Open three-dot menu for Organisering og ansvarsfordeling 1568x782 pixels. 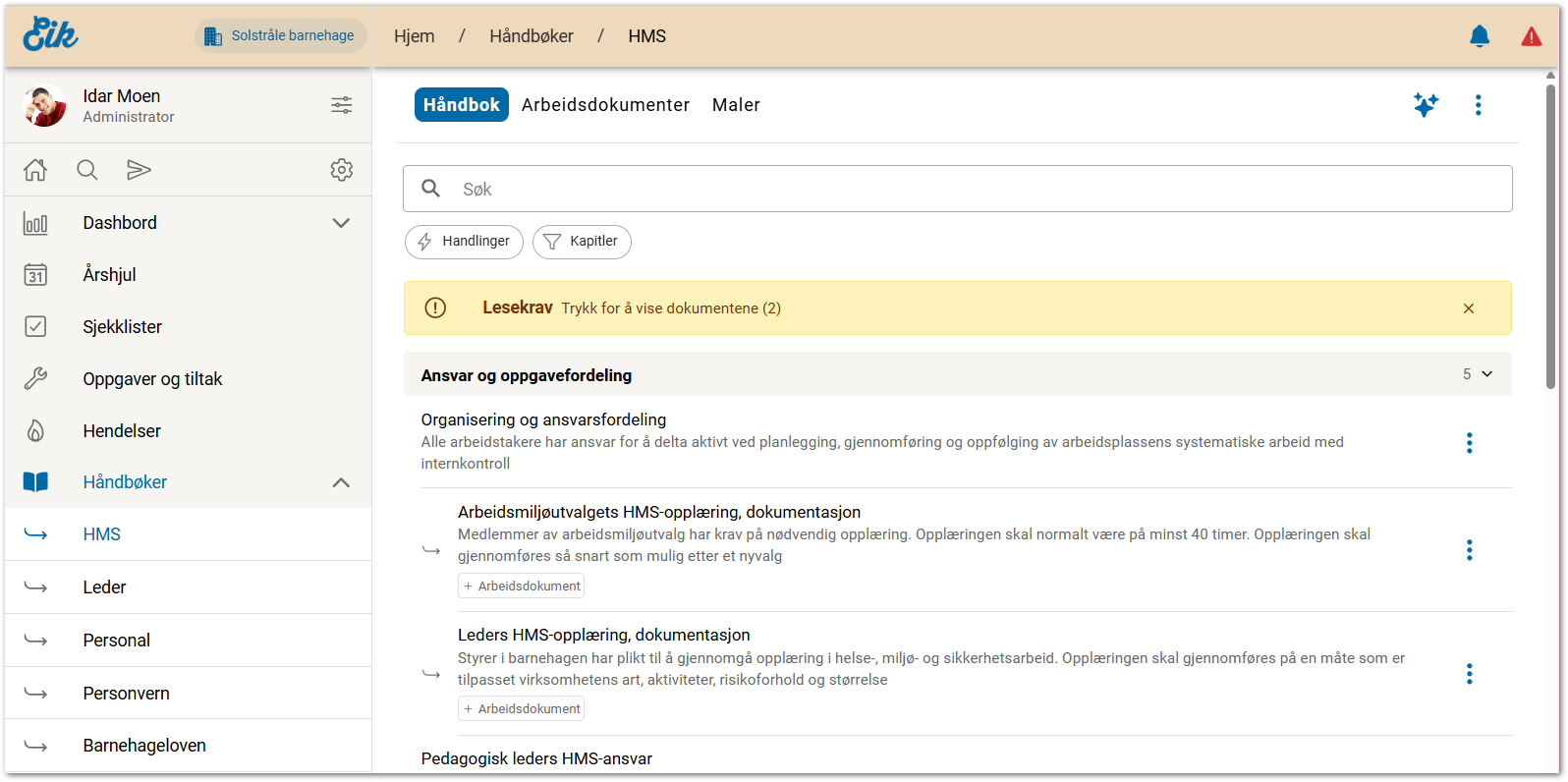point(1469,443)
